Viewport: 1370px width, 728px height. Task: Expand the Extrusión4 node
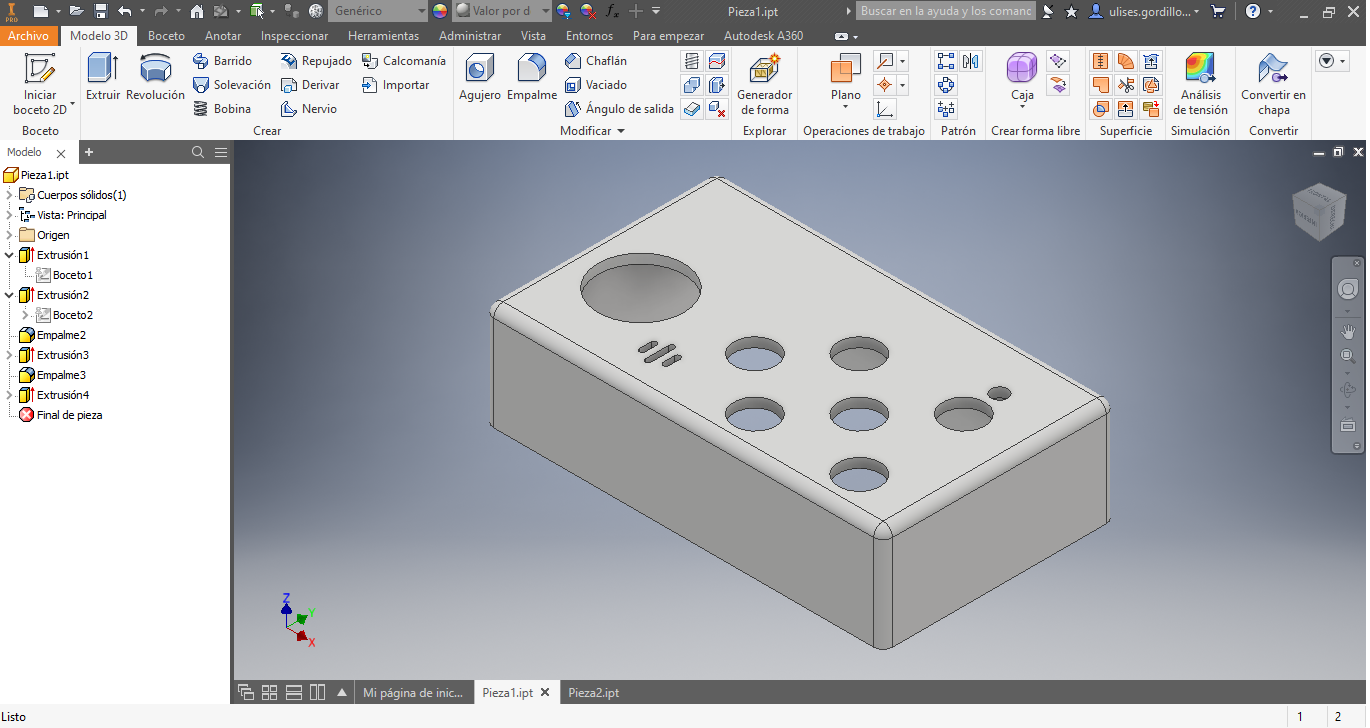[x=9, y=395]
